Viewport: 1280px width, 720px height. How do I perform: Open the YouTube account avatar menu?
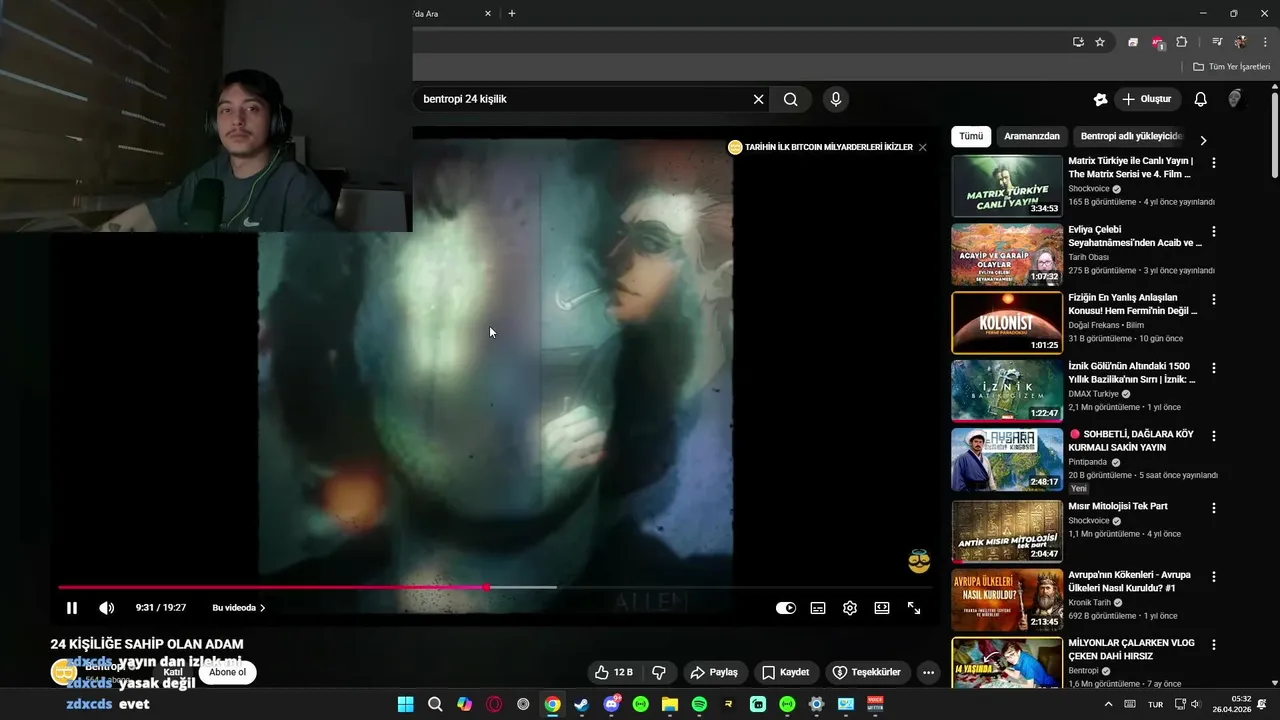point(1235,99)
